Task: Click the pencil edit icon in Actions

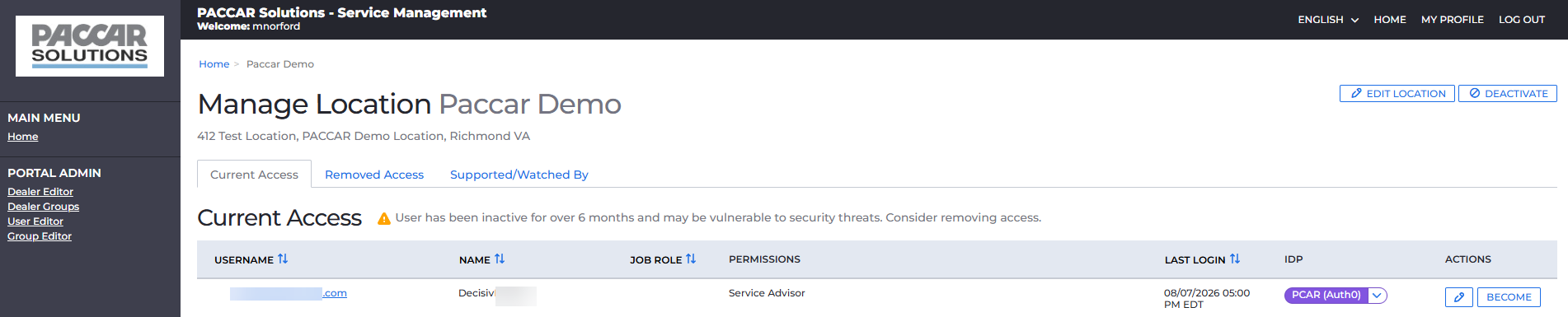Action: (1458, 297)
